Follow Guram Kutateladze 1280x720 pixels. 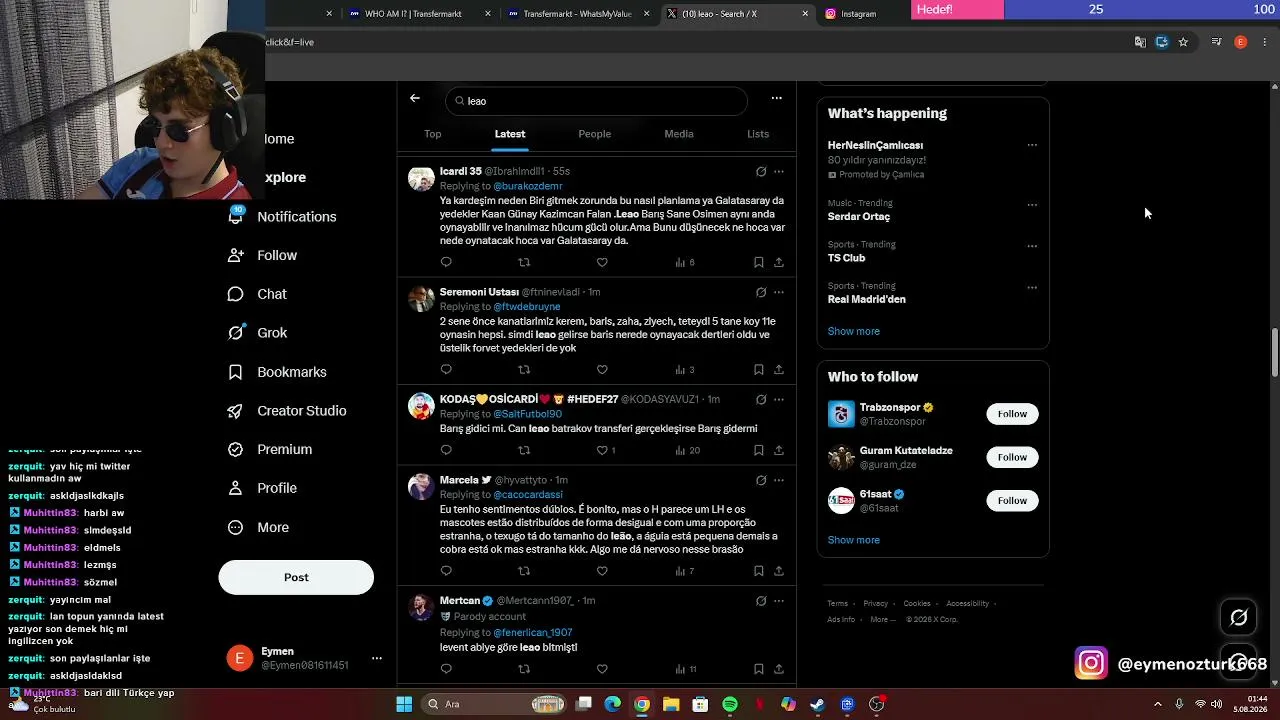click(1012, 457)
